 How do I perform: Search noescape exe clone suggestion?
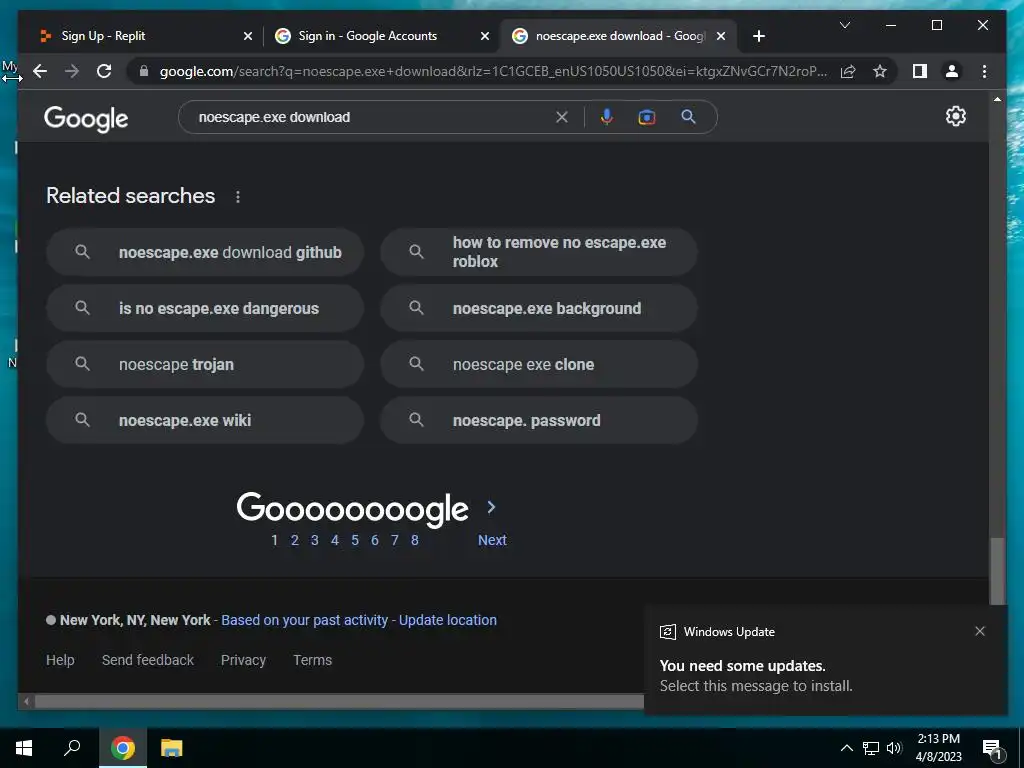click(539, 364)
